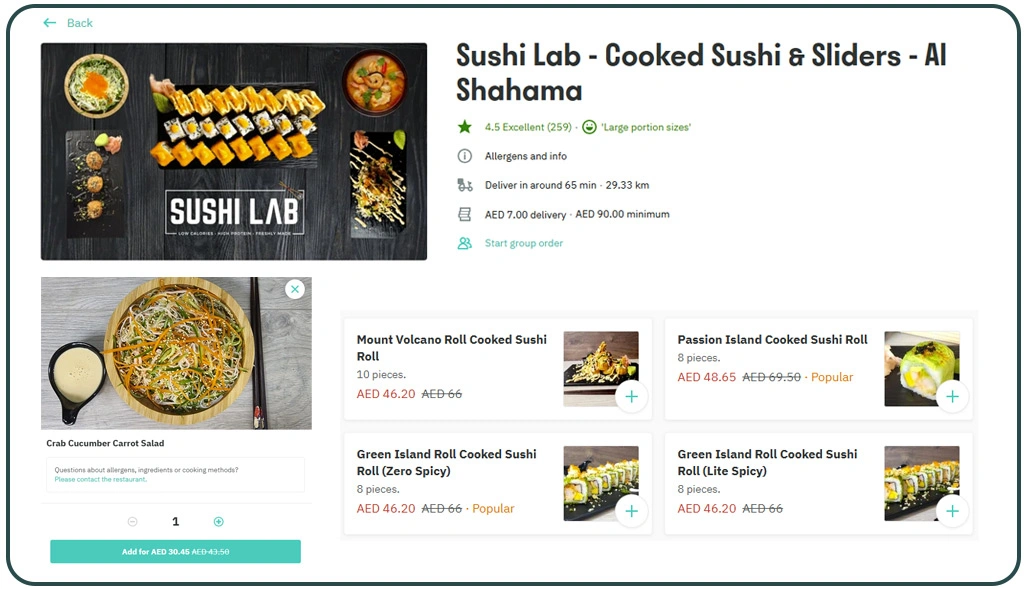The width and height of the screenshot is (1026, 589).
Task: Add Passion Island Cooked Sushi Roll
Action: pyautogui.click(x=952, y=397)
